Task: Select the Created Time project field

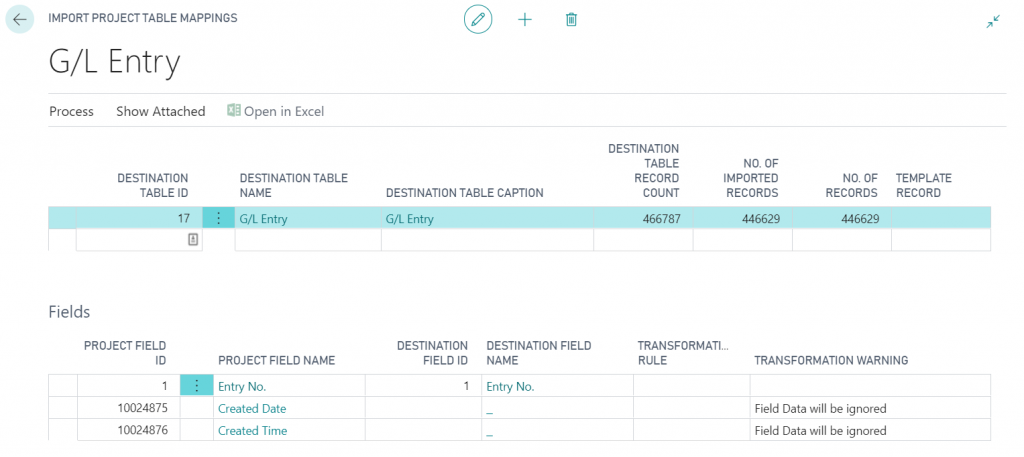Action: [252, 431]
